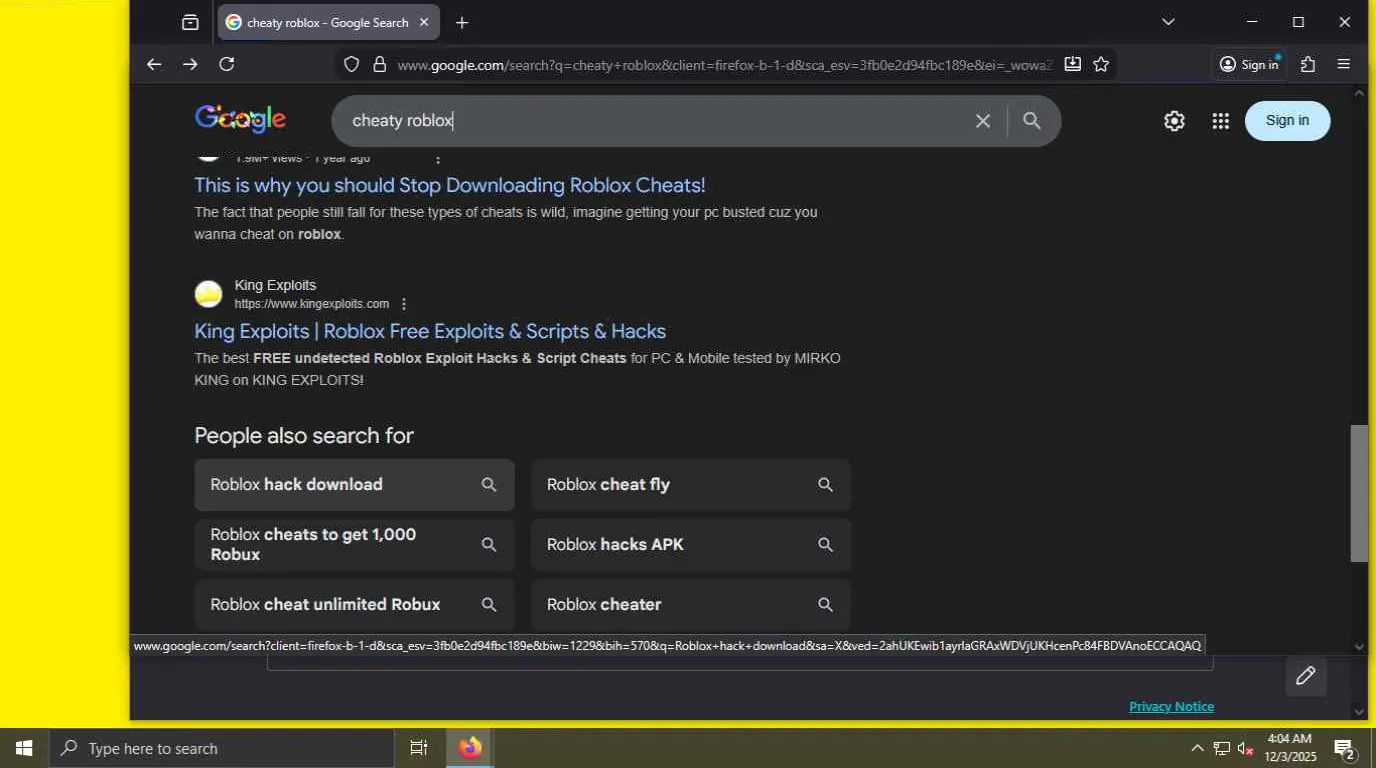Show hidden system tray icons
Image resolution: width=1376 pixels, height=768 pixels.
coord(1197,748)
